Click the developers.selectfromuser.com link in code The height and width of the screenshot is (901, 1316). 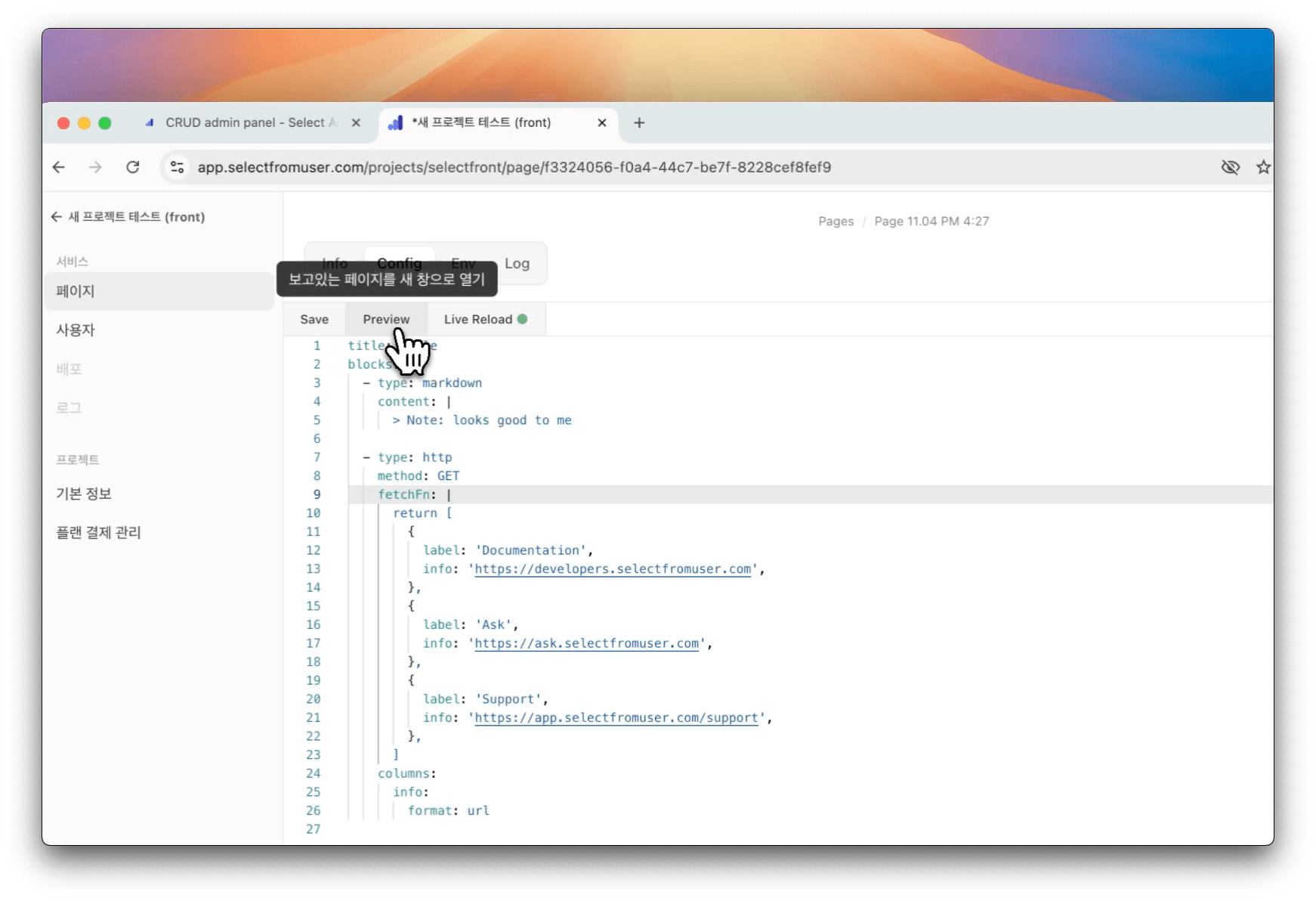[613, 569]
